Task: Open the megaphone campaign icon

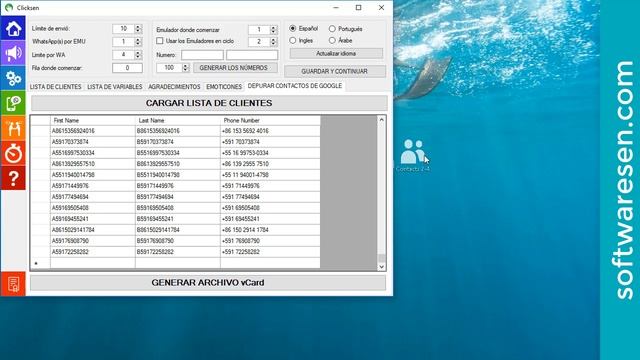Action: pyautogui.click(x=13, y=53)
